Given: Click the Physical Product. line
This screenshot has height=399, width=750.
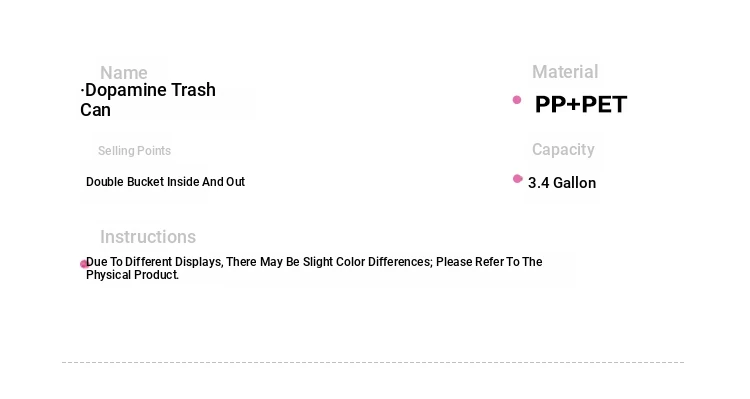Looking at the screenshot, I should [x=132, y=275].
